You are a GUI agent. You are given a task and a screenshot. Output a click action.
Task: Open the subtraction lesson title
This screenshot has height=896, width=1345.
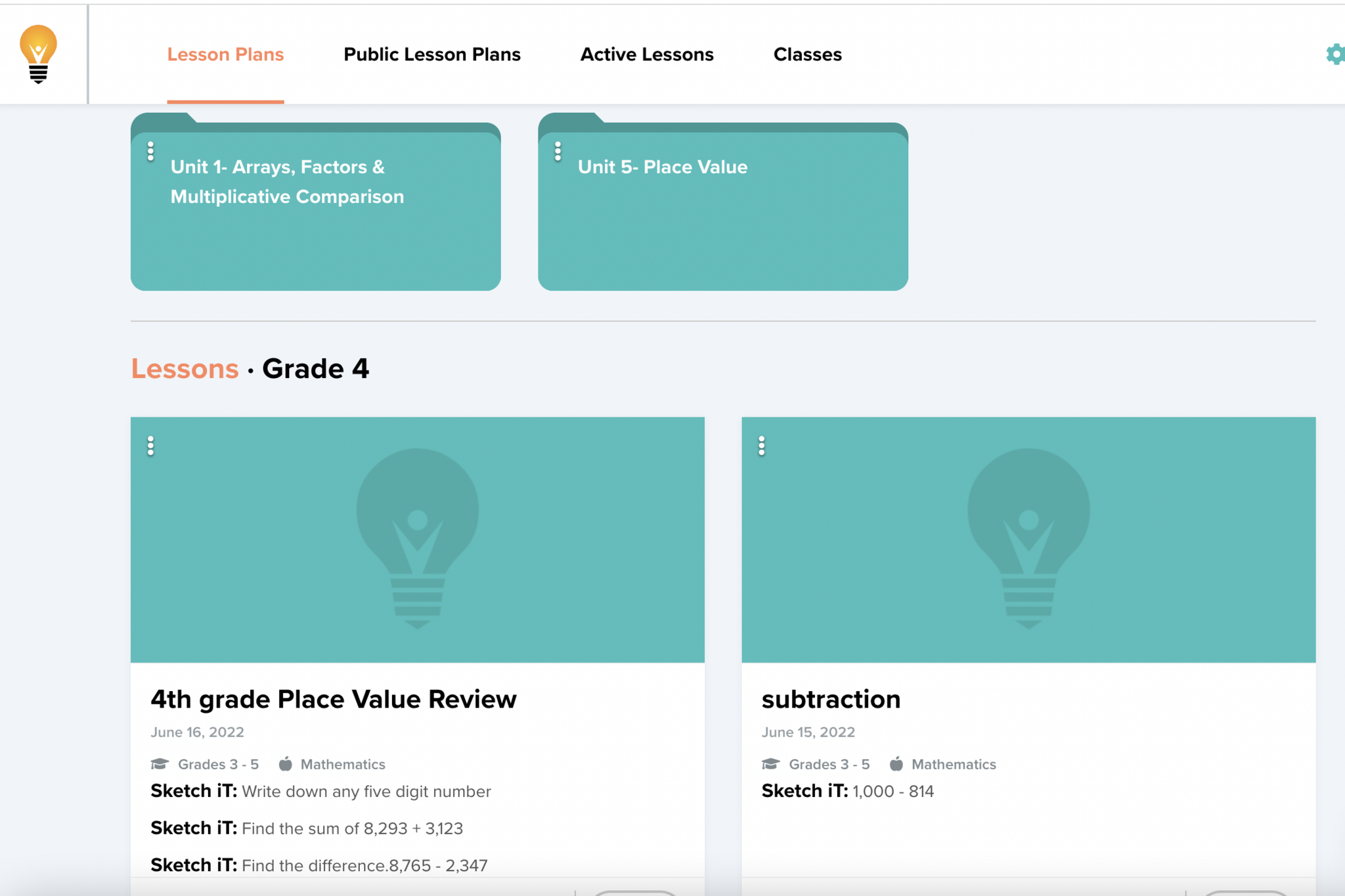coord(831,700)
